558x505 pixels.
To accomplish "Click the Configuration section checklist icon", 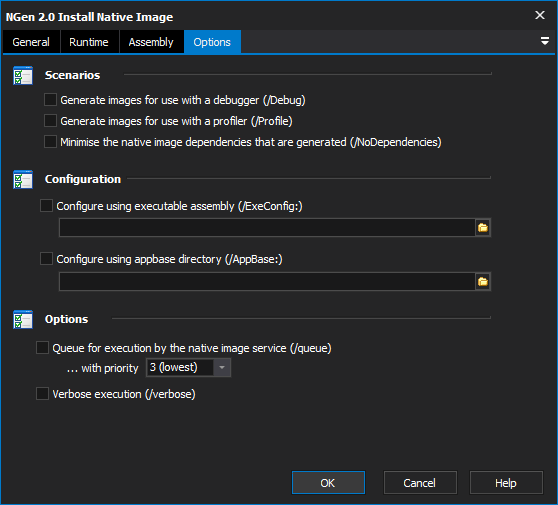I will [x=23, y=179].
